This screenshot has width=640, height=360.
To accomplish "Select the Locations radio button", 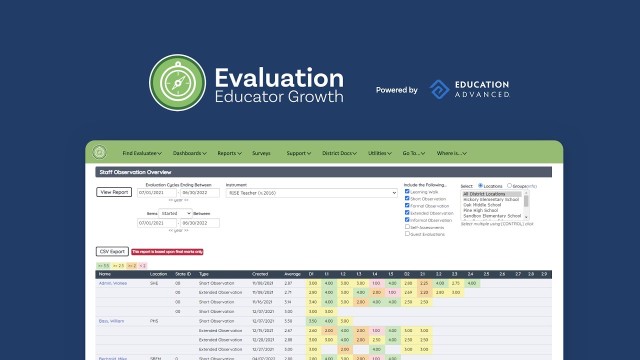I will (480, 186).
